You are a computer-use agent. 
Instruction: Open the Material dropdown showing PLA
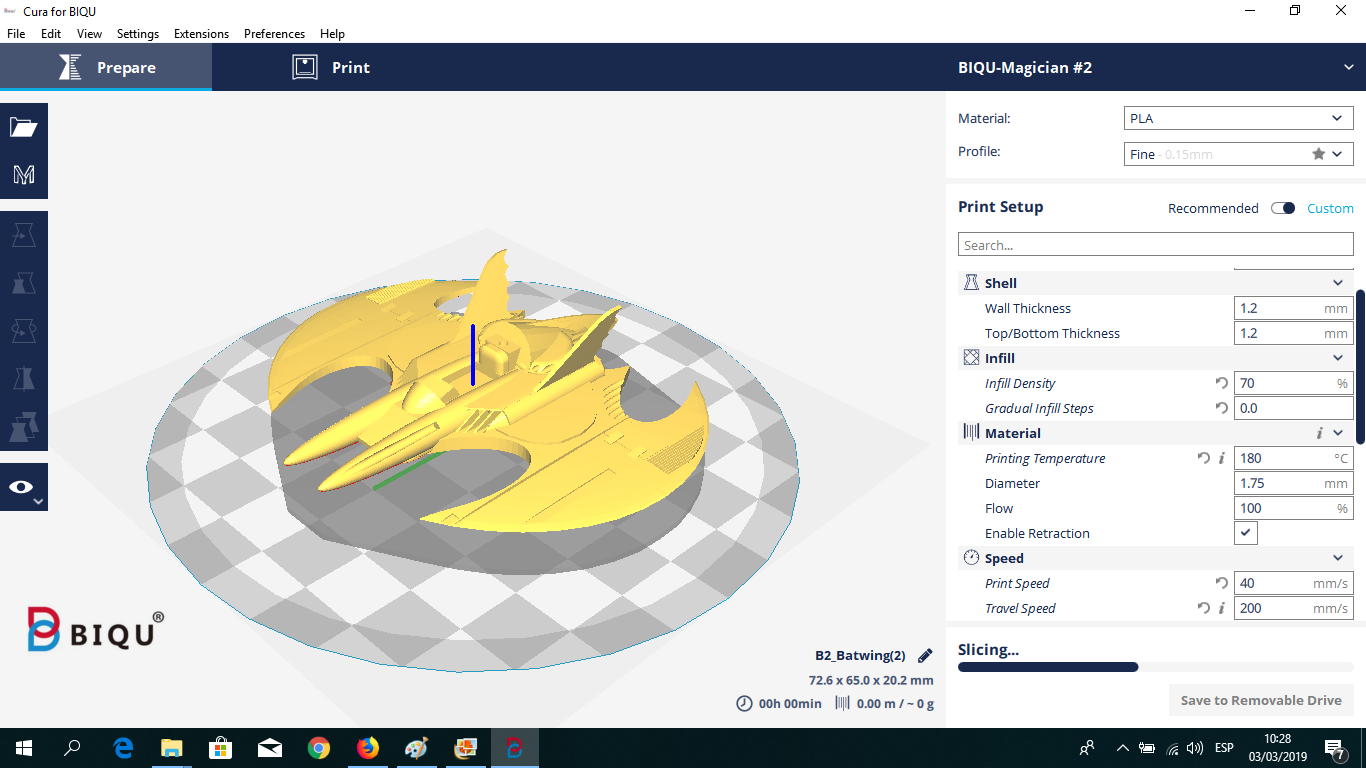[1239, 118]
